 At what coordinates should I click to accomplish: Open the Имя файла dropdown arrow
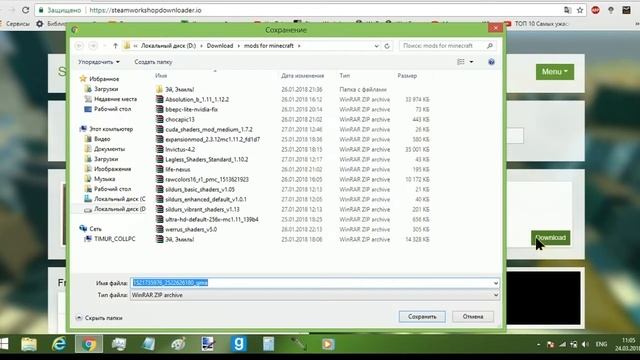coord(496,283)
